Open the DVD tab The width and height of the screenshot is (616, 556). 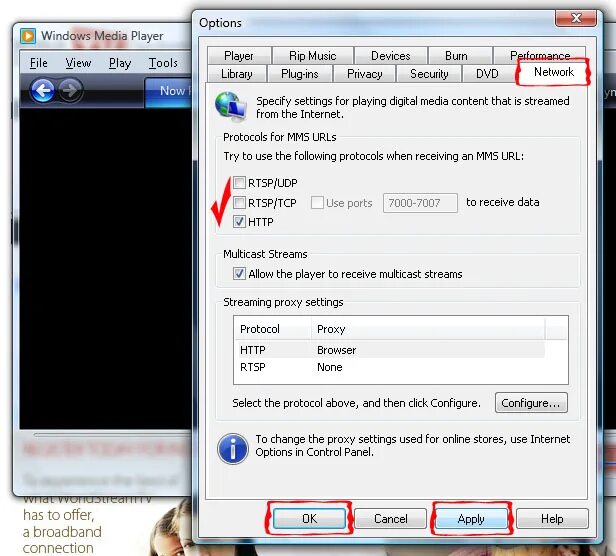tap(487, 73)
